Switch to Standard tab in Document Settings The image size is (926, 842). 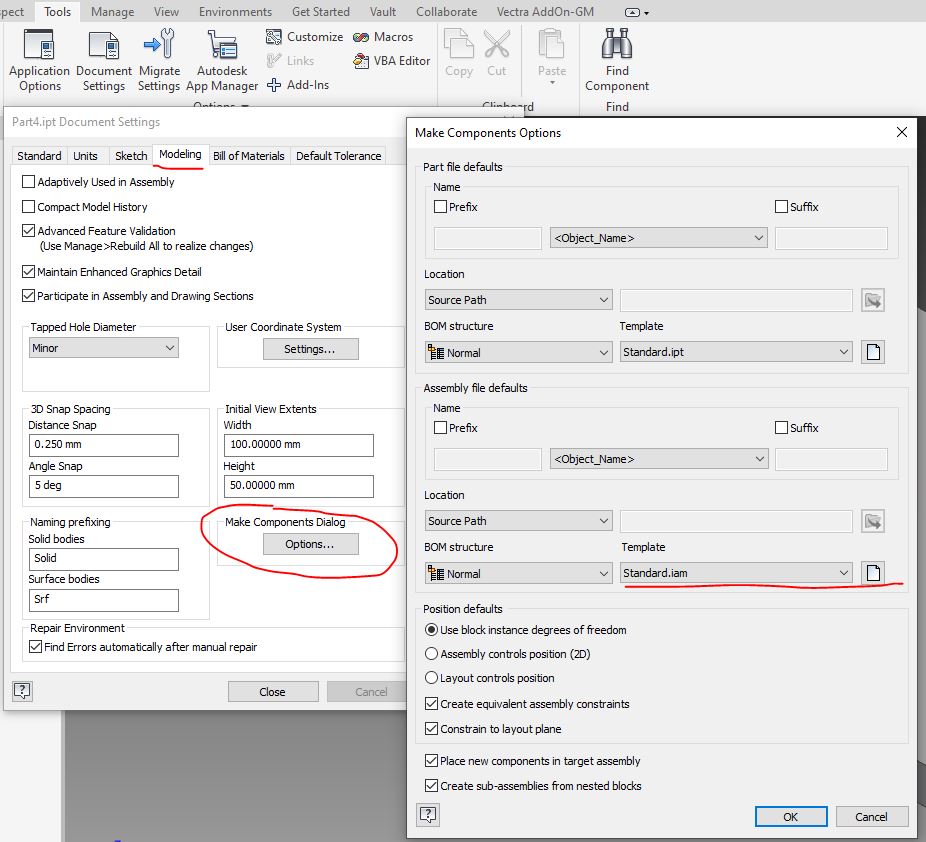click(39, 156)
